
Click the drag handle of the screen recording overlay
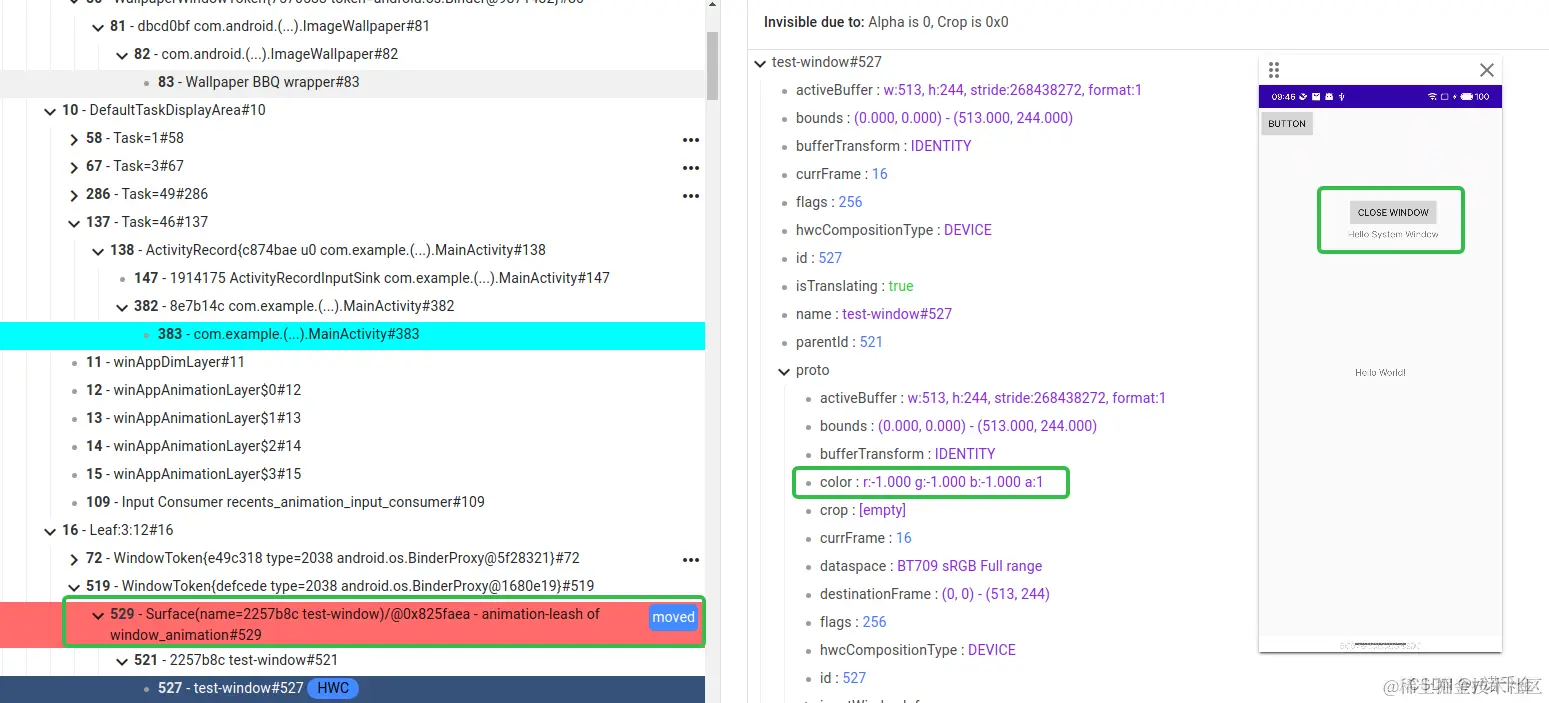coord(1273,70)
